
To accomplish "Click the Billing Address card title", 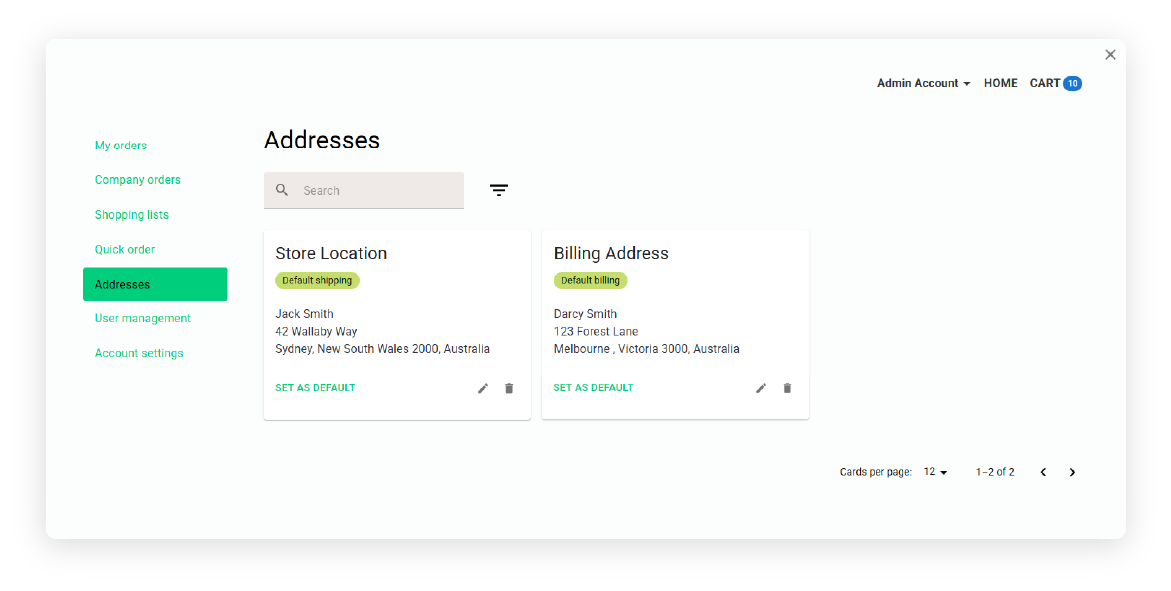I will [611, 253].
